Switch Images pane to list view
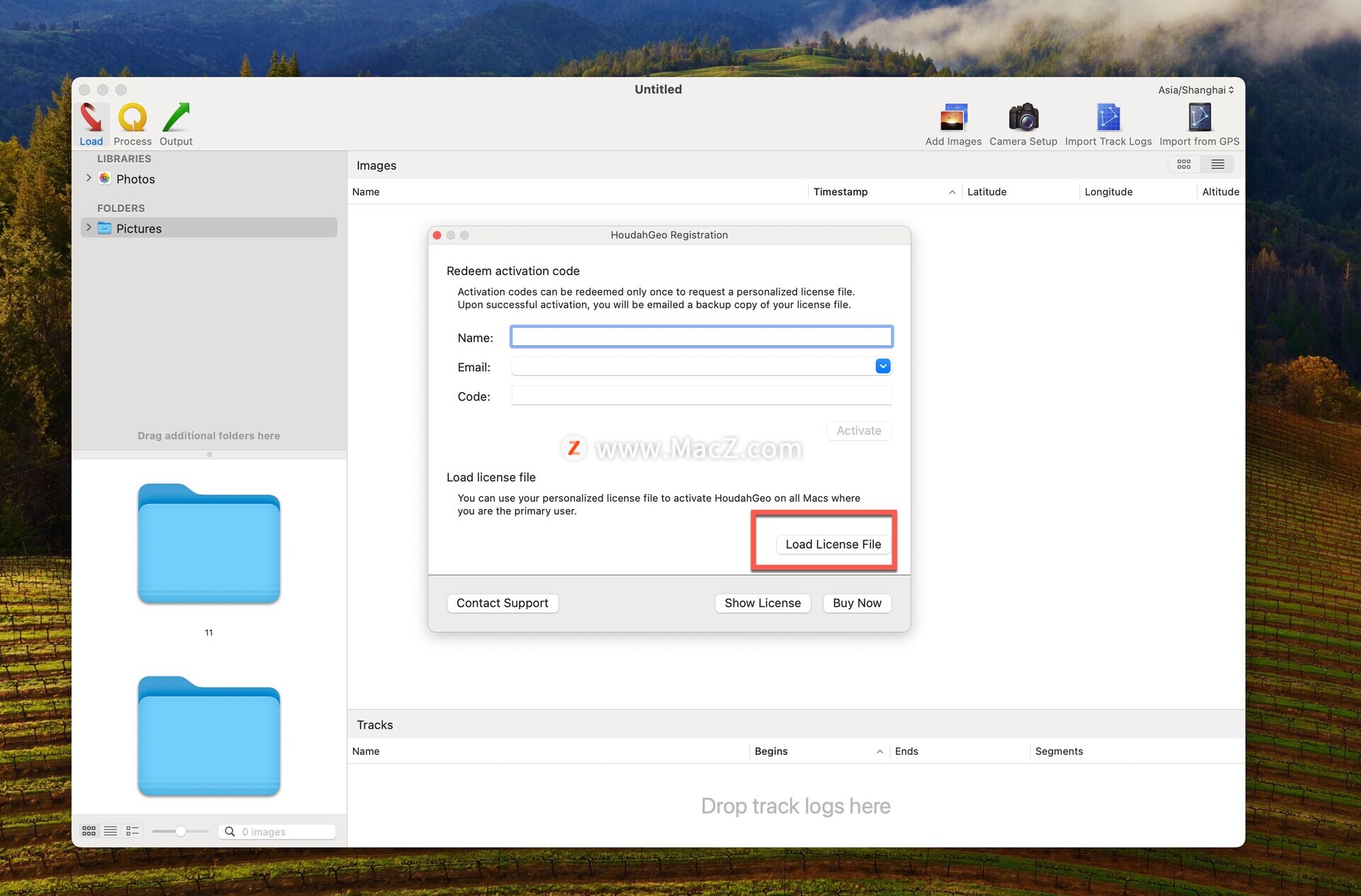This screenshot has height=896, width=1361. (x=1218, y=164)
